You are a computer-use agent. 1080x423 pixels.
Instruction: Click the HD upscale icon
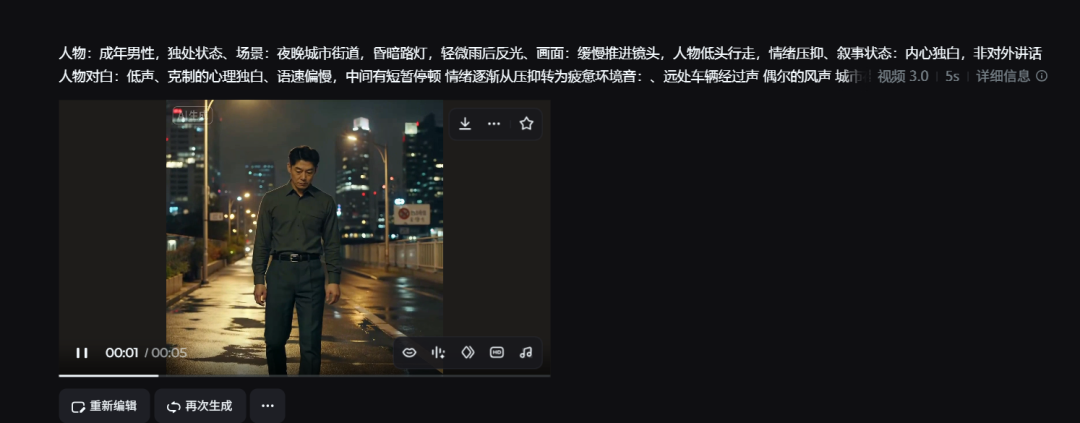coord(497,353)
